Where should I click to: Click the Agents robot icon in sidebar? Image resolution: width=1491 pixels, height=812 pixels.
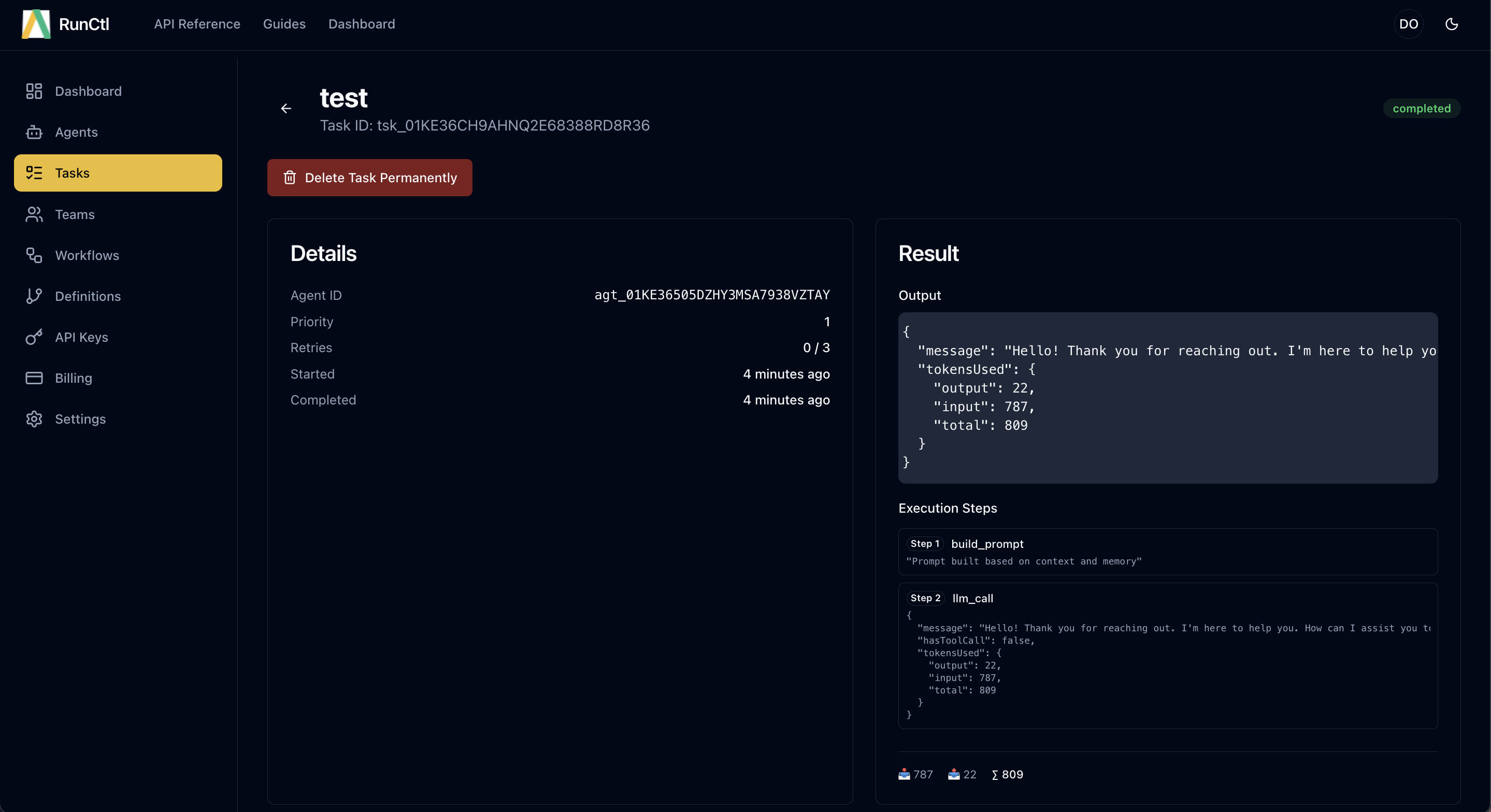click(34, 132)
